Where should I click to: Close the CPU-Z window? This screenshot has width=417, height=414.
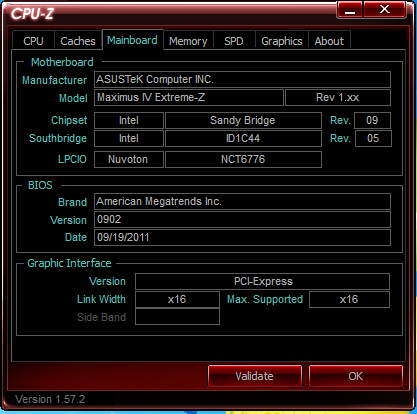(x=385, y=10)
